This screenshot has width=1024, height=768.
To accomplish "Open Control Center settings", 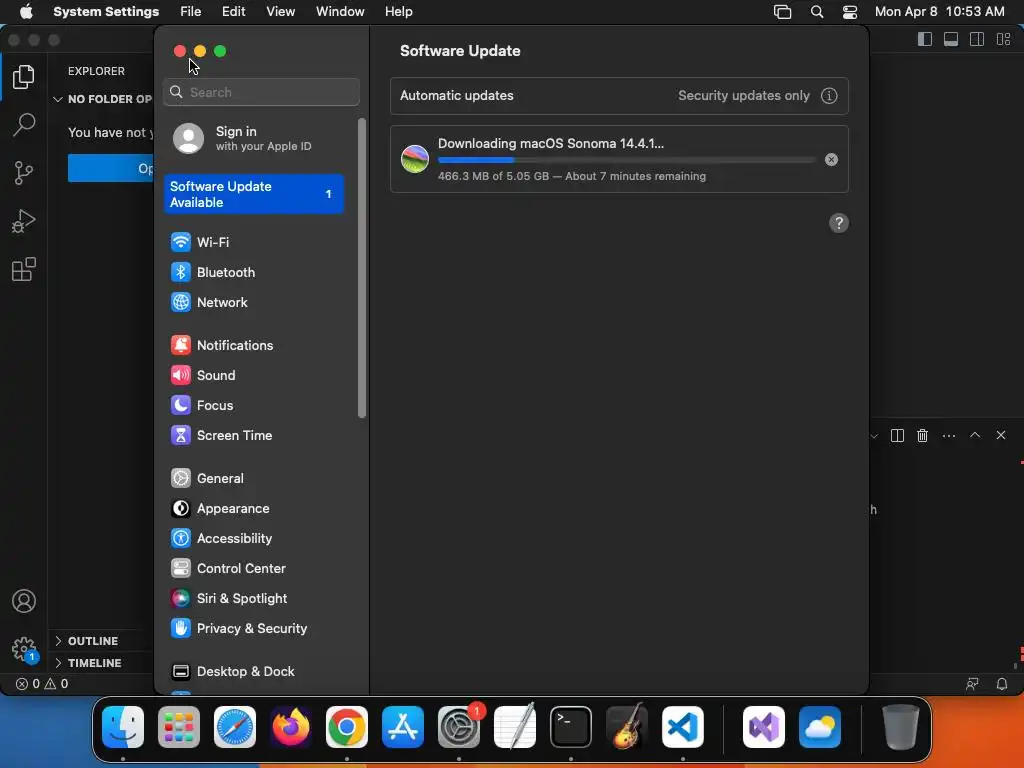I will (x=253, y=569).
